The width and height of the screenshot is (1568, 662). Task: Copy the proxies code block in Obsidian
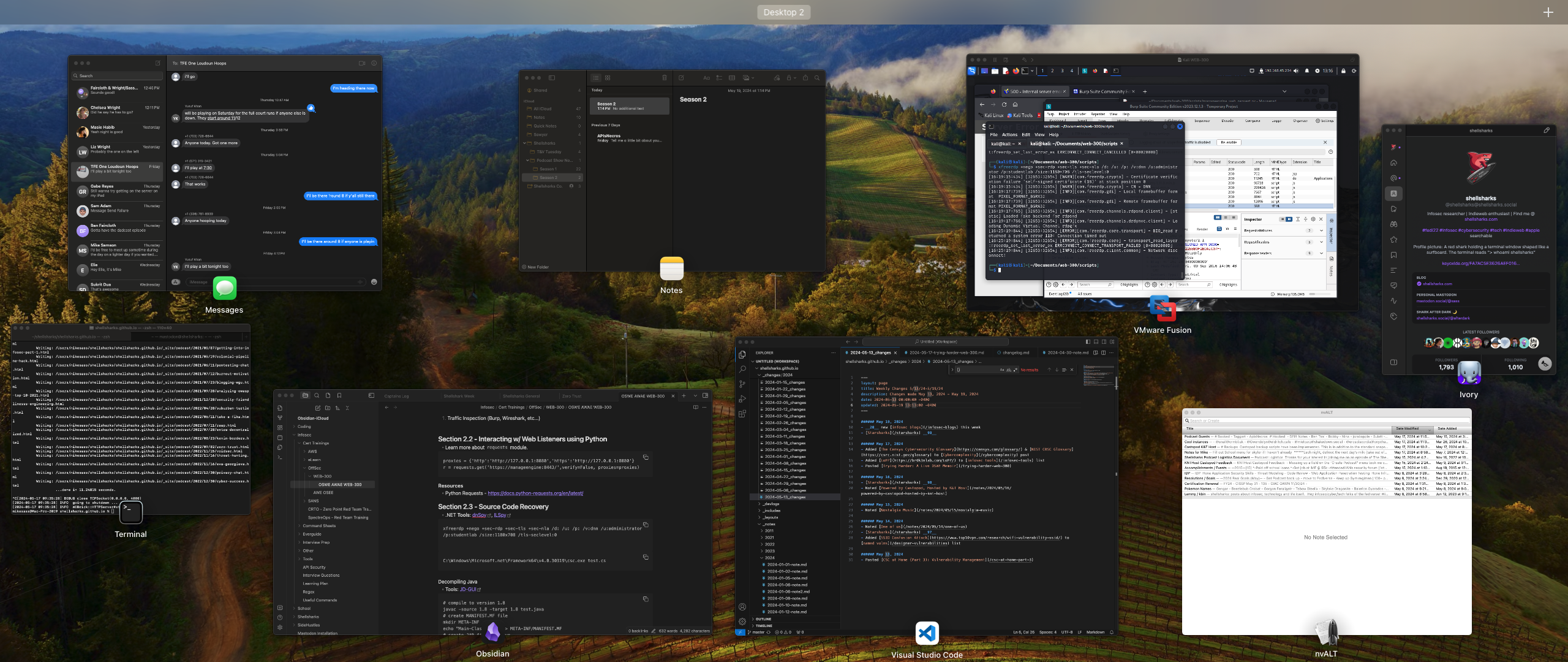[x=646, y=457]
